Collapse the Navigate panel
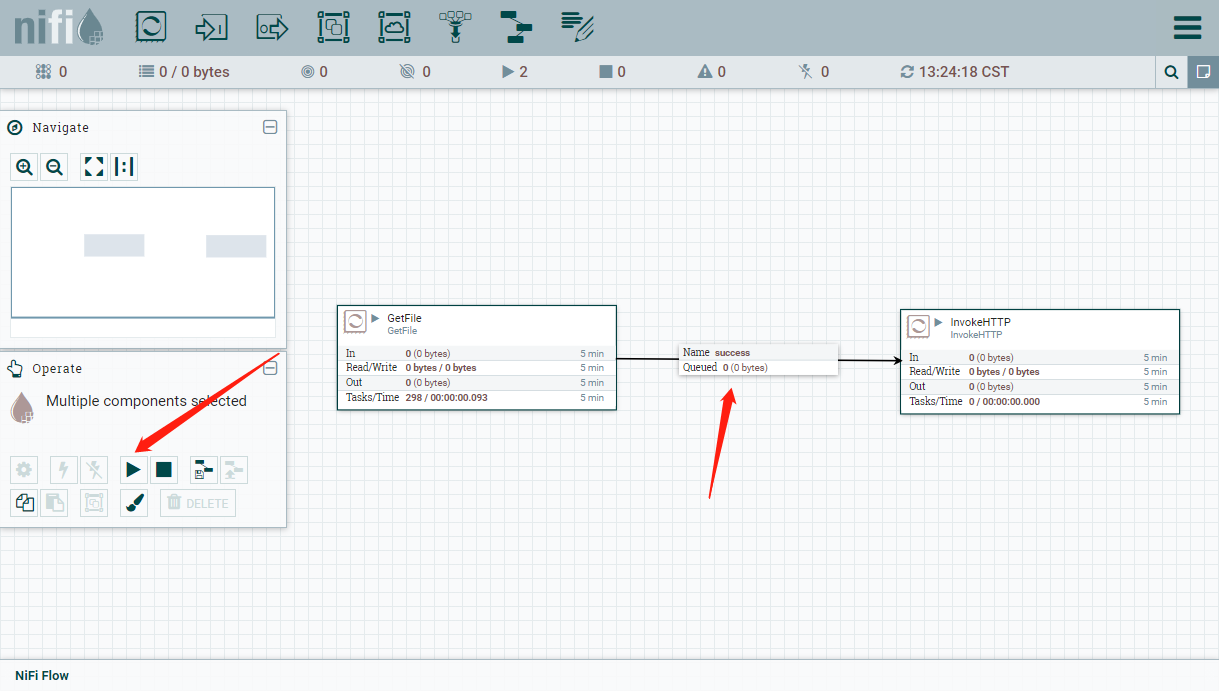The height and width of the screenshot is (691, 1219). [270, 127]
